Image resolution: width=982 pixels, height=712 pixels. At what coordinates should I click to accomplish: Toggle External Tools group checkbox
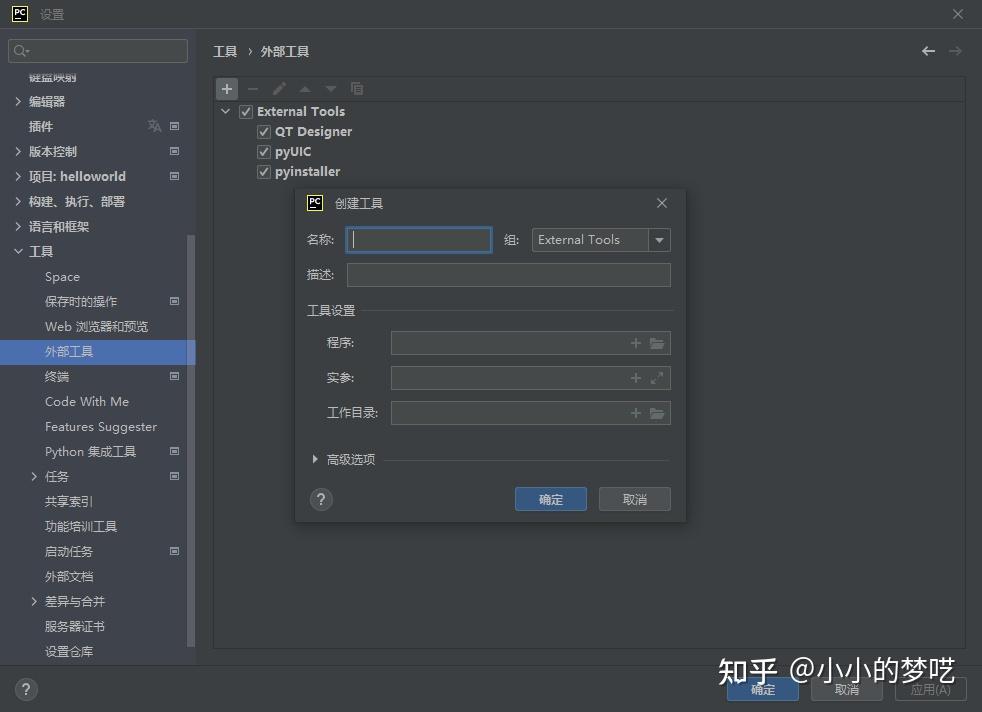[x=246, y=111]
